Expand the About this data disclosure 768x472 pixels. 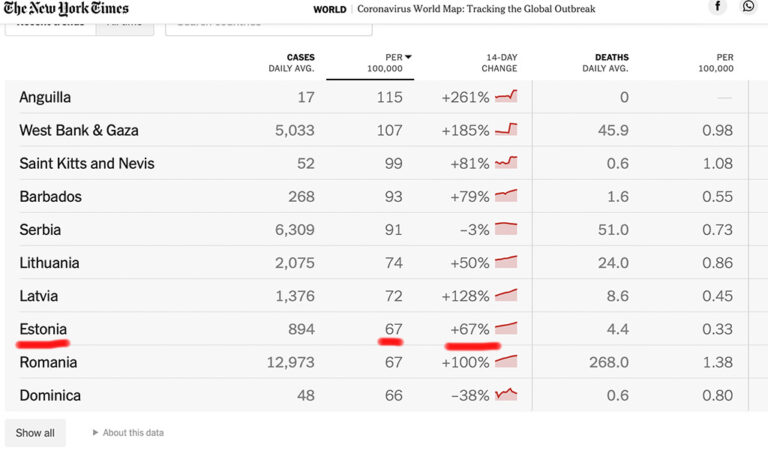[128, 433]
